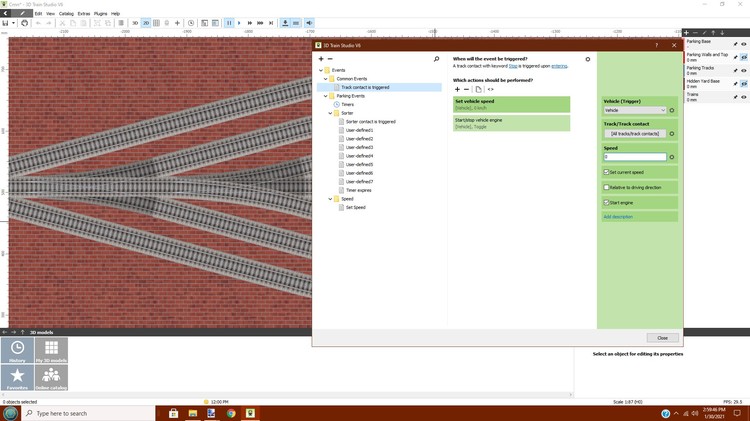The height and width of the screenshot is (421, 750).
Task: Collapse the Common Events folder
Action: pos(326,78)
